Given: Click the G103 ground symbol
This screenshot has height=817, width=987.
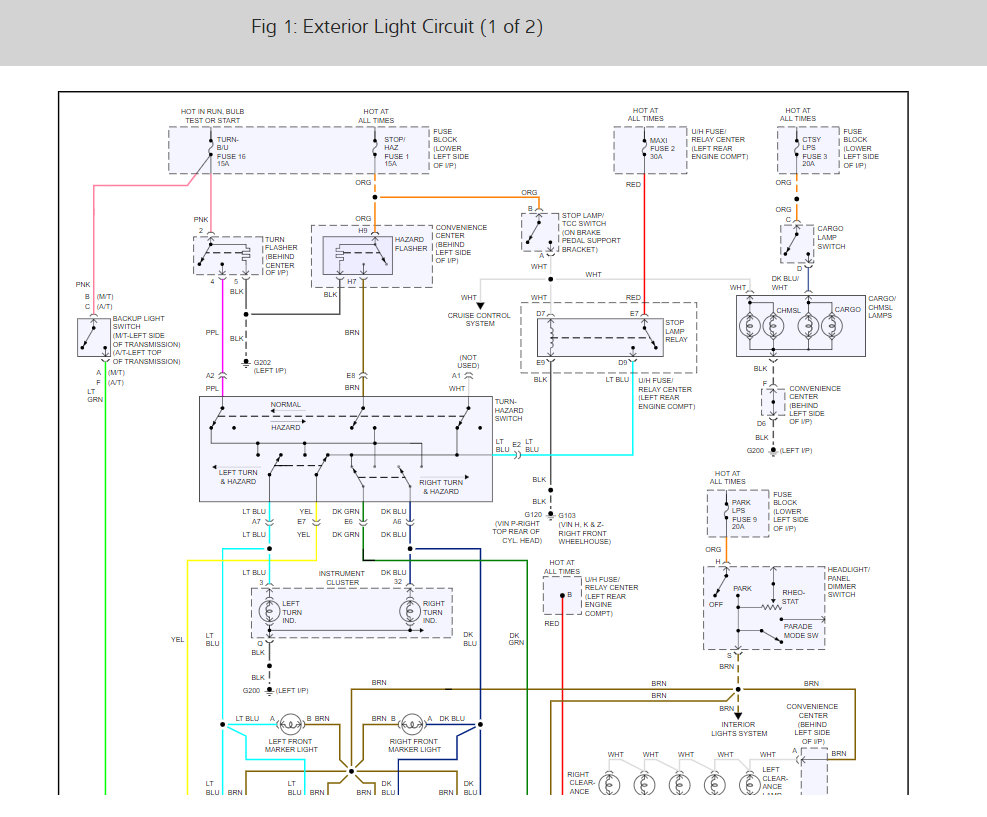Looking at the screenshot, I should 551,516.
